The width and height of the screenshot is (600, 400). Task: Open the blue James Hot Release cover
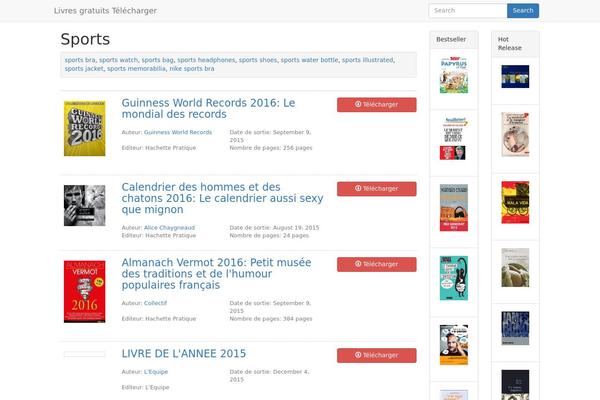click(x=515, y=328)
